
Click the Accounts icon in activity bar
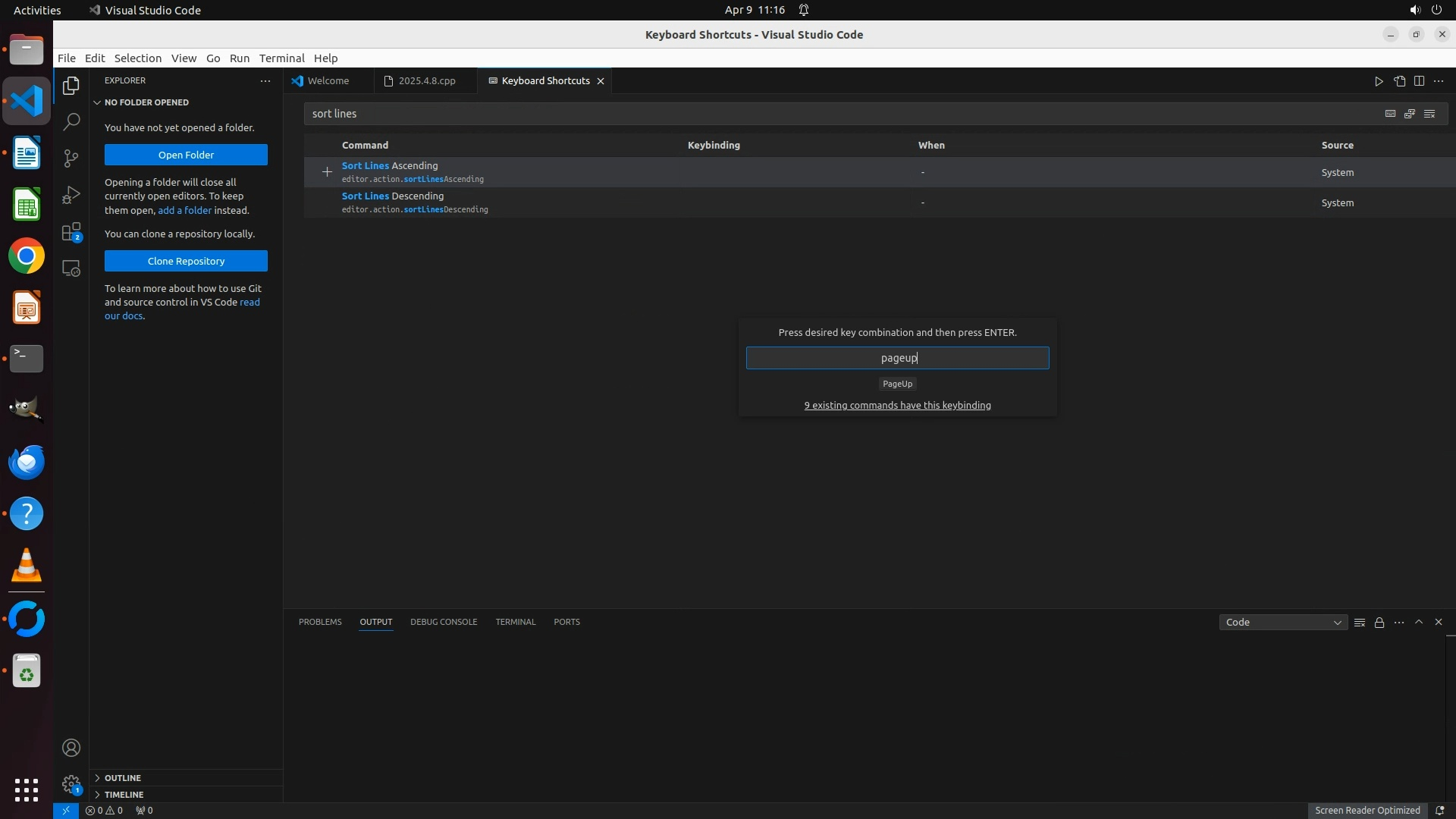point(71,748)
